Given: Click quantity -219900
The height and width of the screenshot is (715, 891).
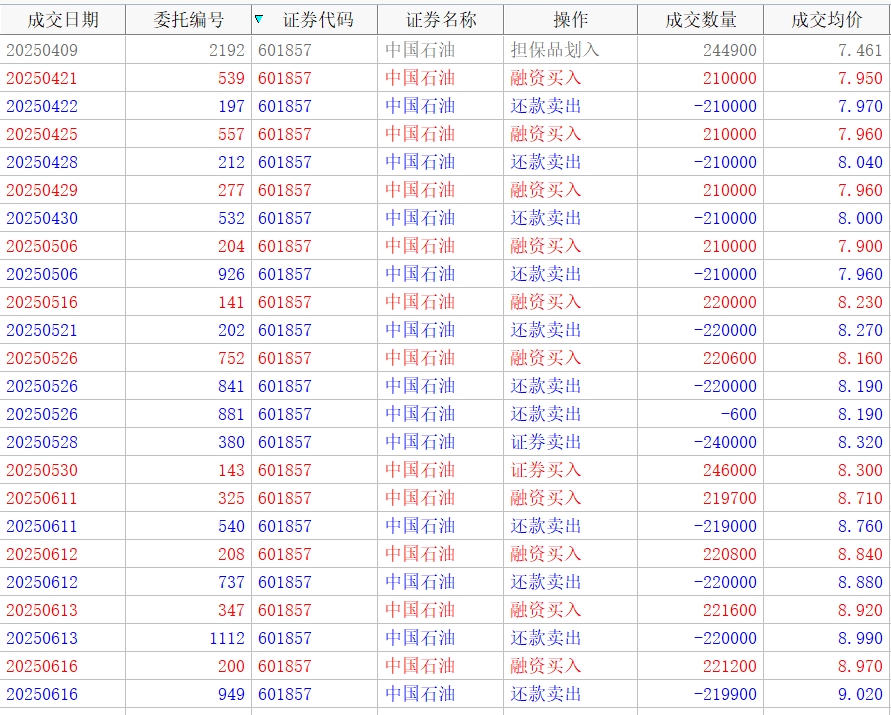Looking at the screenshot, I should coord(725,694).
